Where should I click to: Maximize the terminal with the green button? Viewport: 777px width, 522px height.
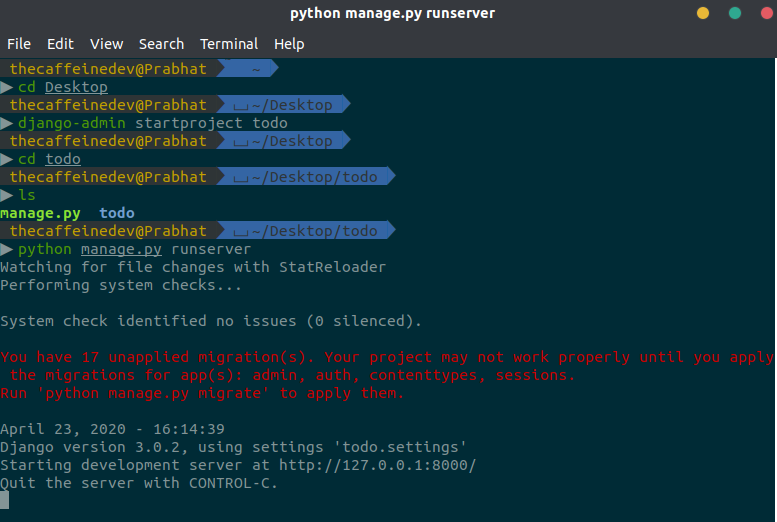(x=734, y=13)
